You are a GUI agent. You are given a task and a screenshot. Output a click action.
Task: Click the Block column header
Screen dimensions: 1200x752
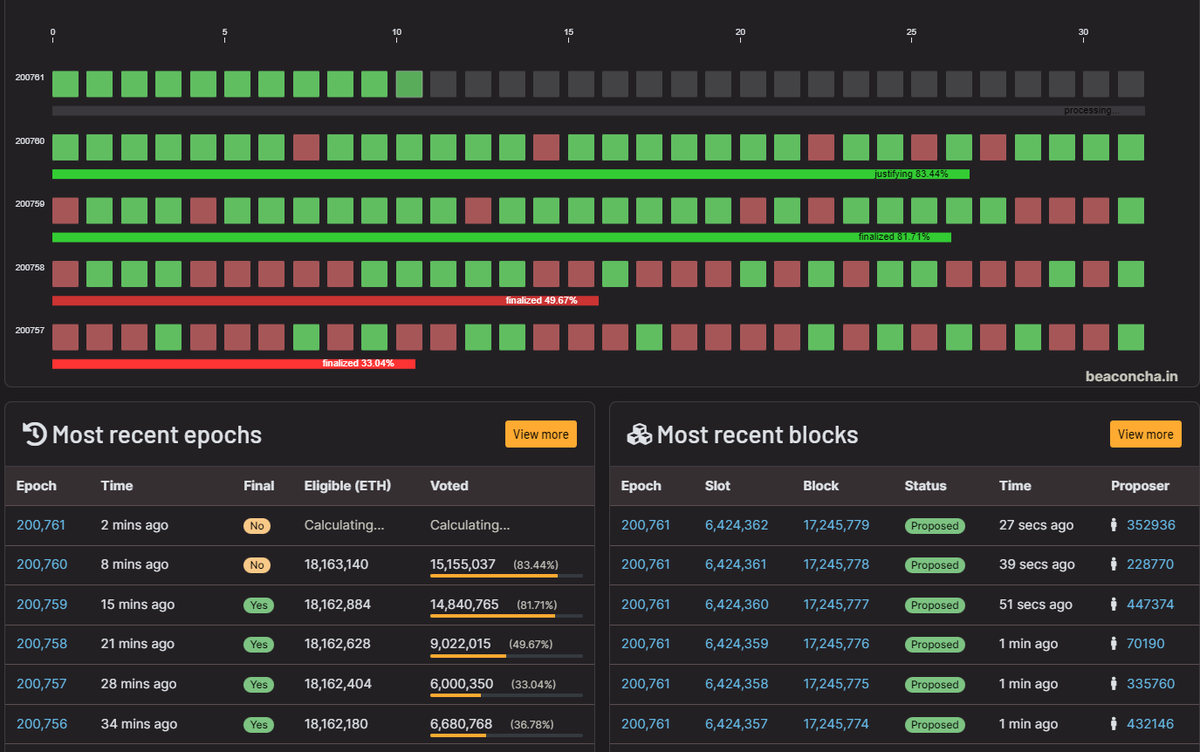point(821,486)
